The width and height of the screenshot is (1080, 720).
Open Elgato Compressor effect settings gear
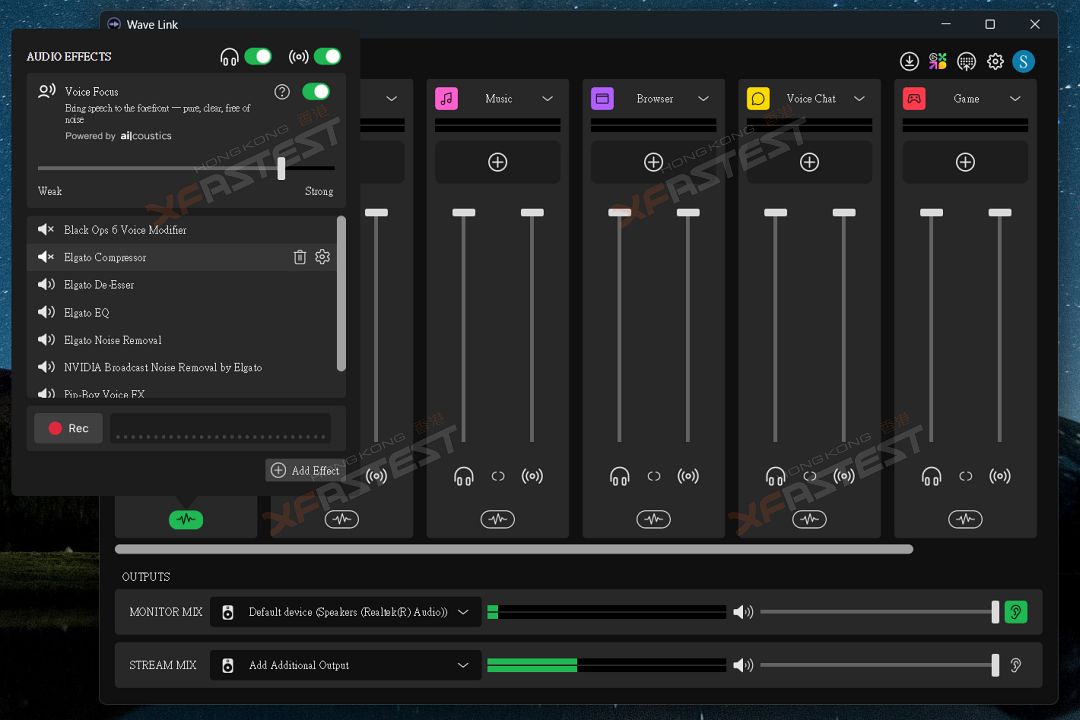point(322,256)
